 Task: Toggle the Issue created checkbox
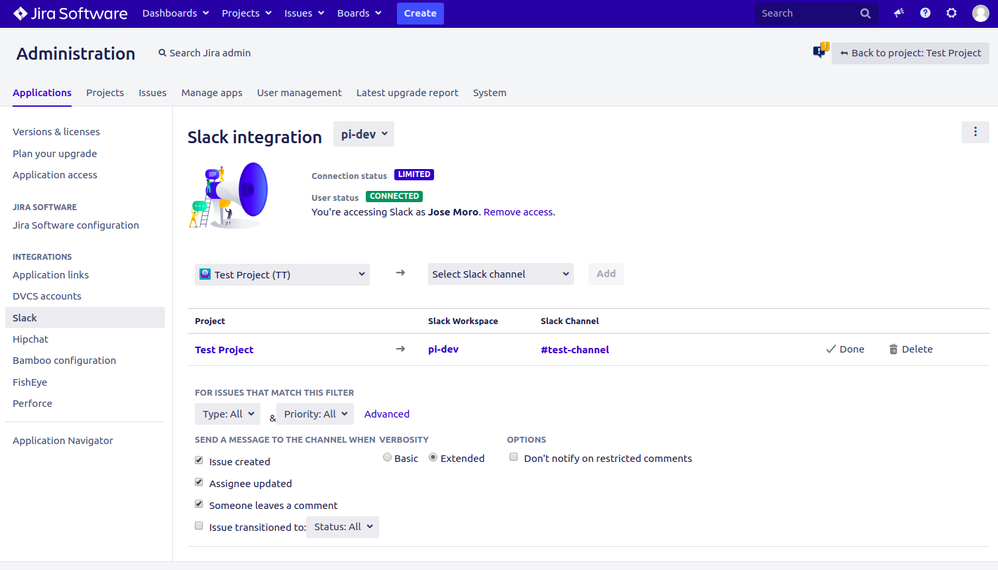[x=199, y=460]
